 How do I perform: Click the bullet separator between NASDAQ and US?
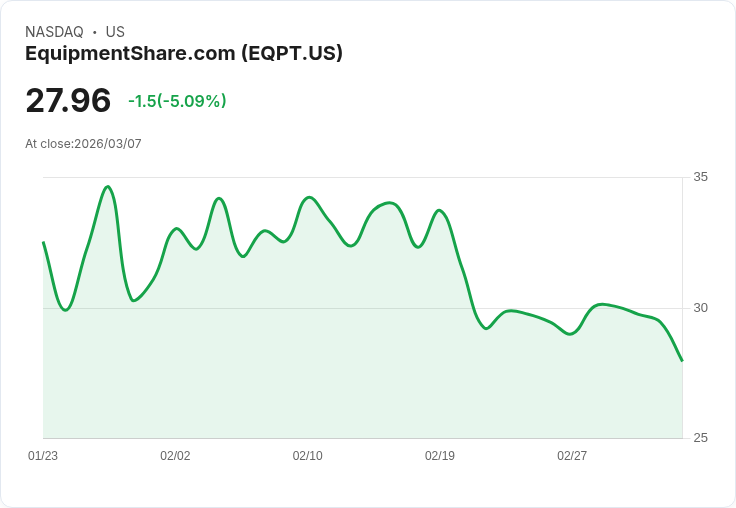click(x=94, y=32)
